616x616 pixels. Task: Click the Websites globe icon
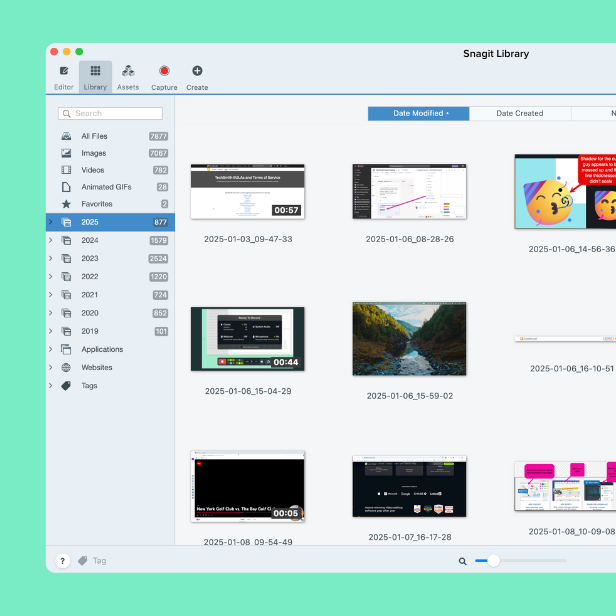(66, 367)
